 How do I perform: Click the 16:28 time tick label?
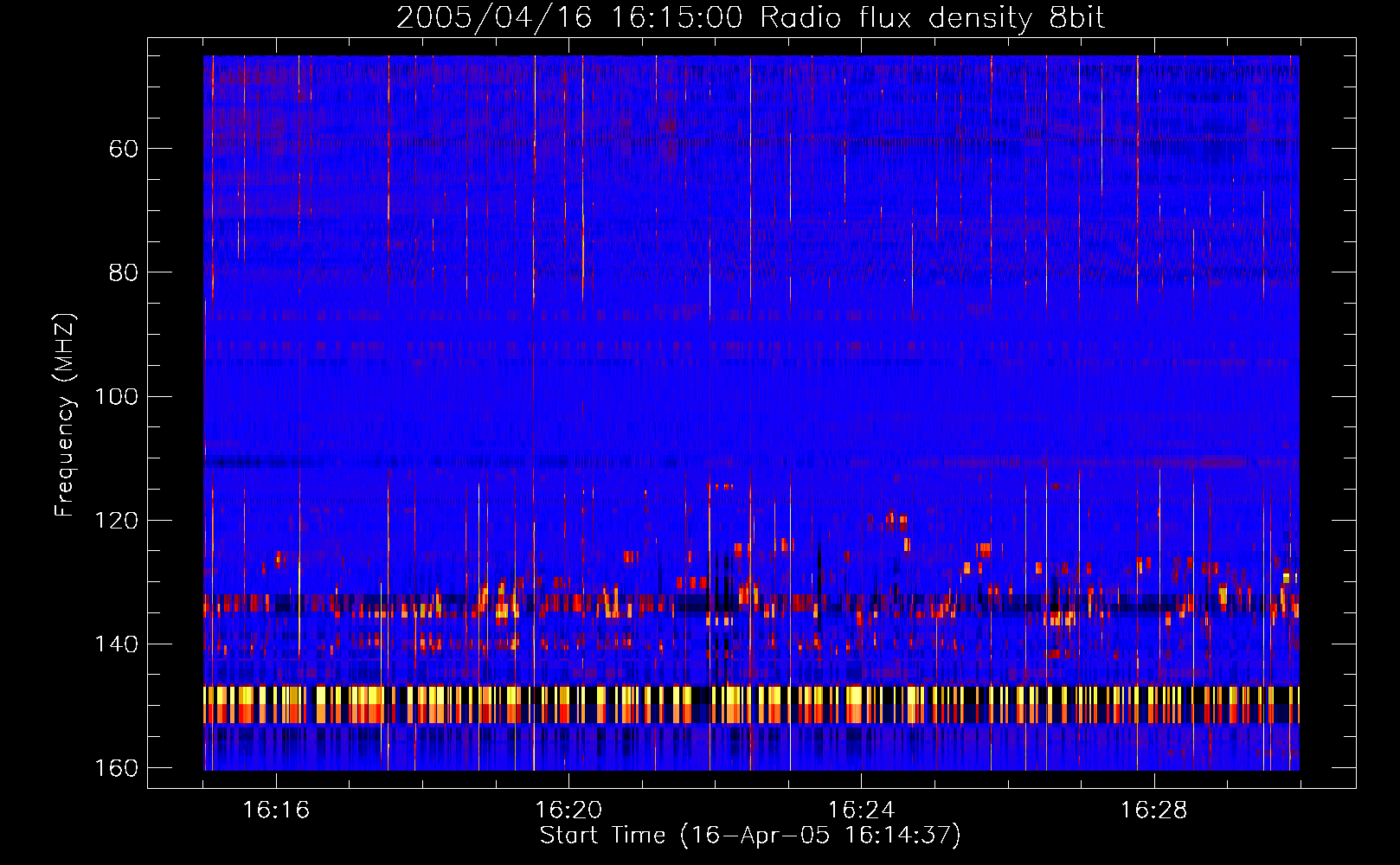[x=1154, y=811]
